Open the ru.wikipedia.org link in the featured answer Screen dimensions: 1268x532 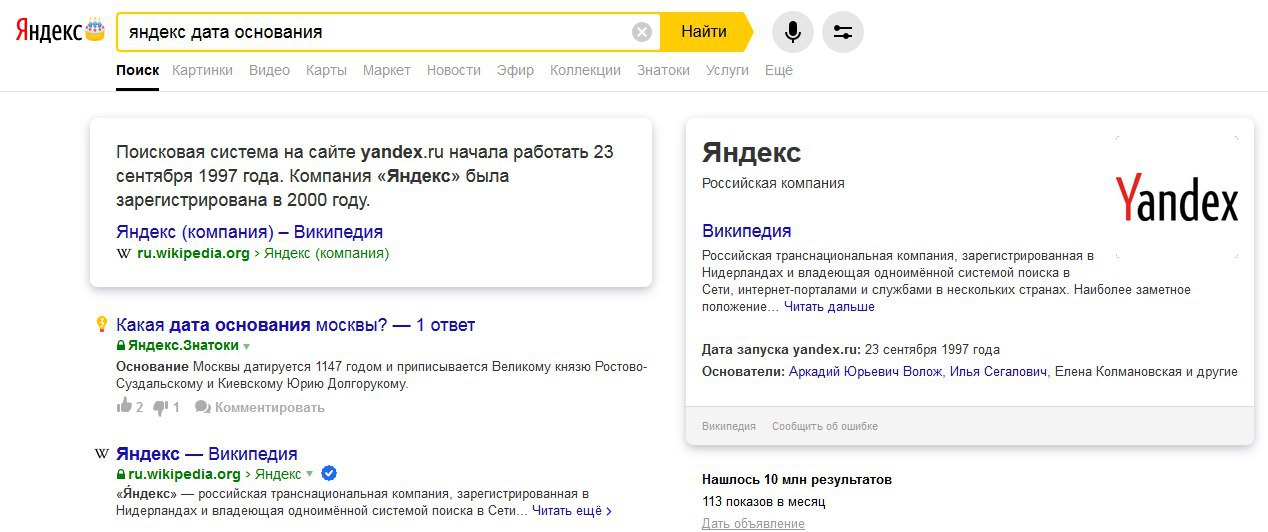pos(193,253)
